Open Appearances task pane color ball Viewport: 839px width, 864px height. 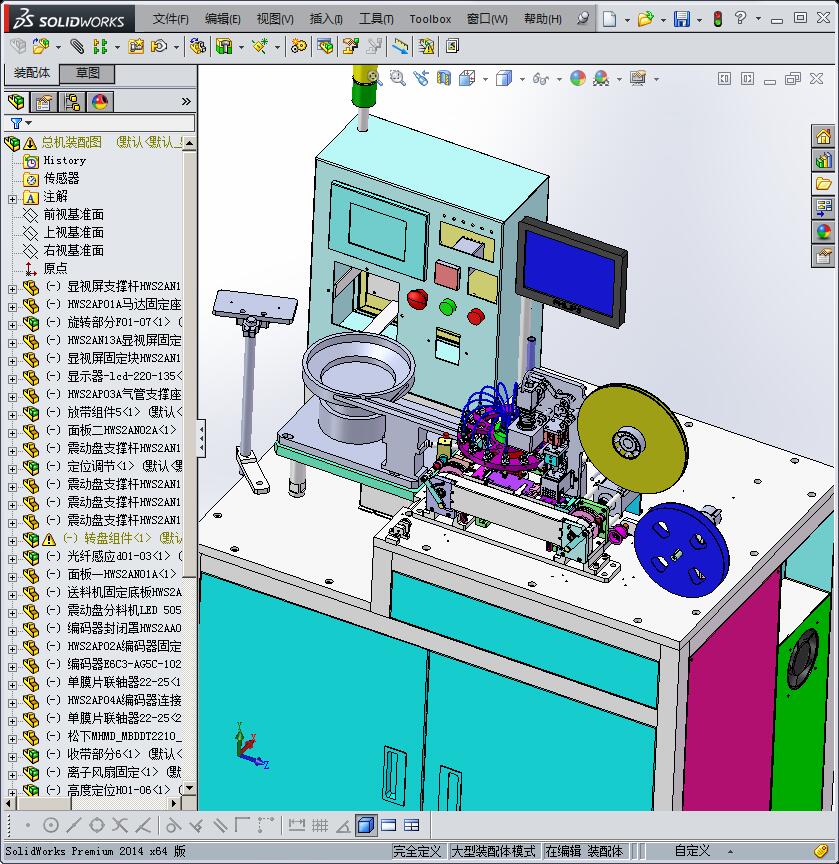click(824, 232)
